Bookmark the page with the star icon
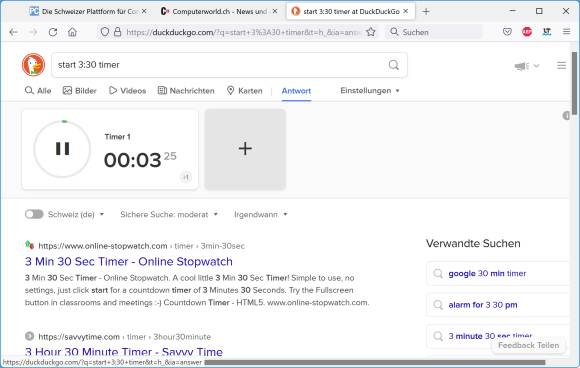 [x=371, y=32]
